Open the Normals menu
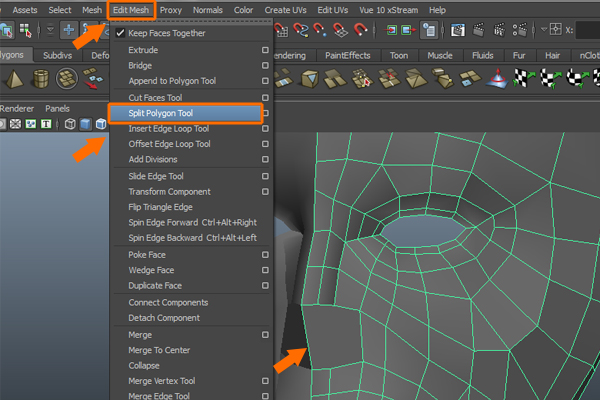The width and height of the screenshot is (600, 400). pos(208,9)
